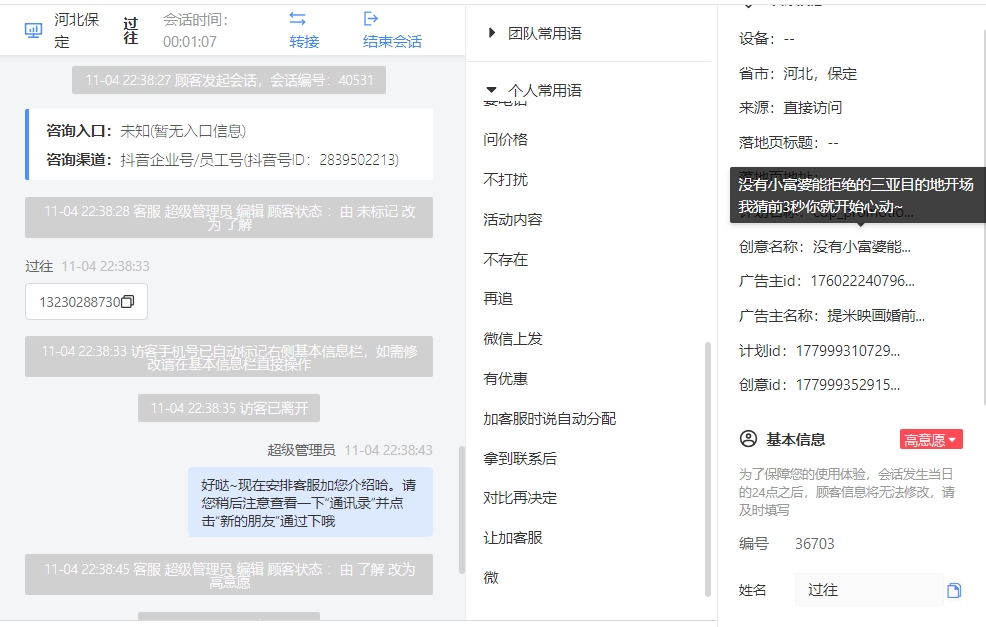Click the 广告主名称 value 提米映画婚前...
This screenshot has height=627, width=986.
click(876, 316)
